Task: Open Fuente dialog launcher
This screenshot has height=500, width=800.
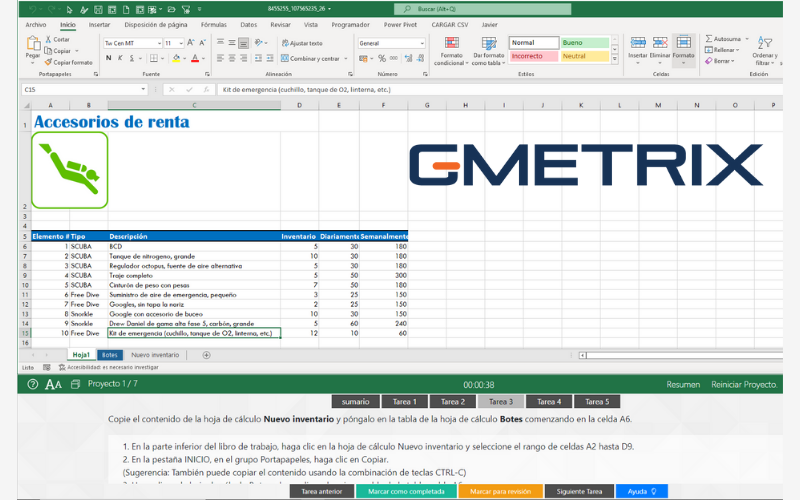Action: [207, 74]
